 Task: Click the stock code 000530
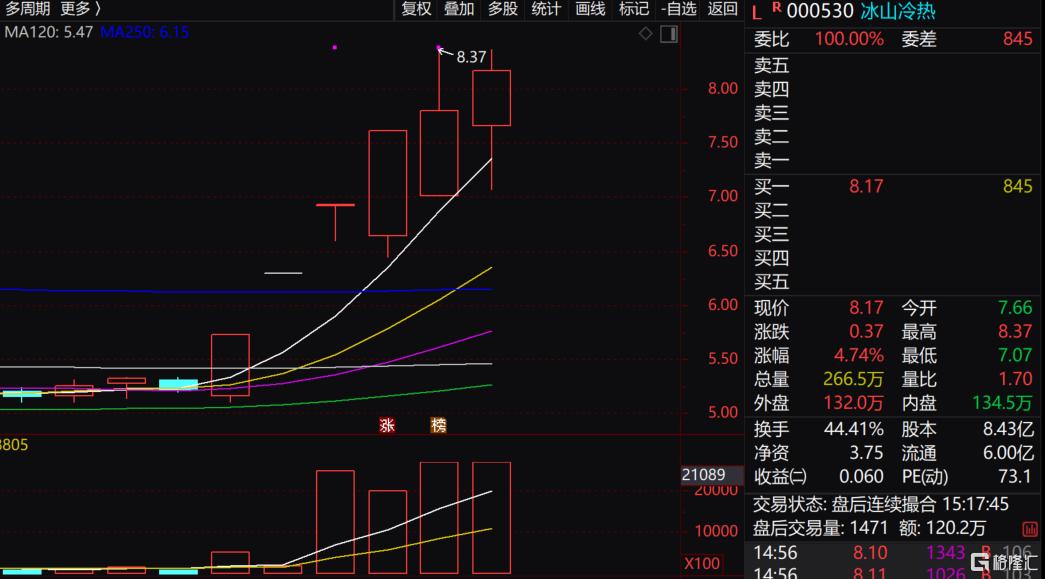(x=820, y=11)
